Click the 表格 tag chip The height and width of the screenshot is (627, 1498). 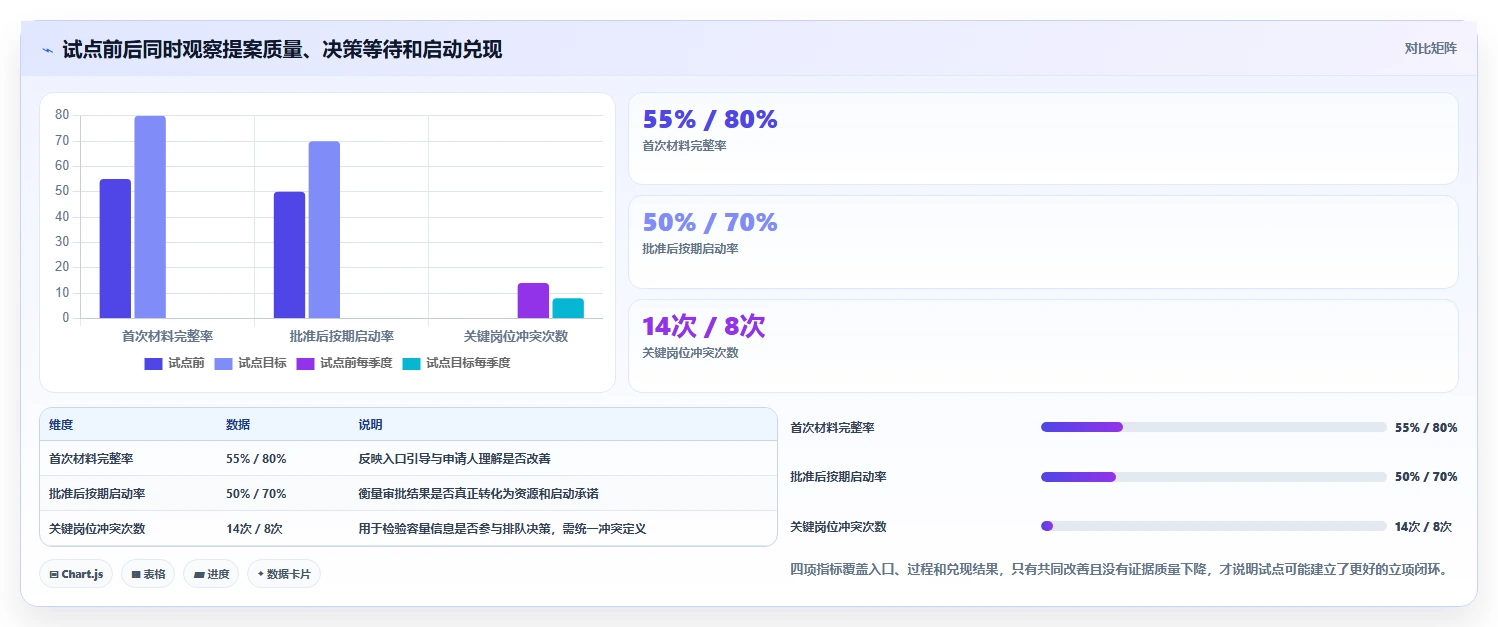click(148, 574)
